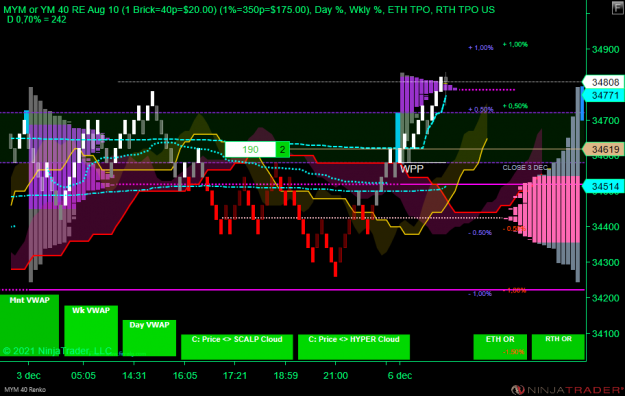The height and width of the screenshot is (396, 625).
Task: Click the 17:21 time axis label
Action: pyautogui.click(x=235, y=375)
